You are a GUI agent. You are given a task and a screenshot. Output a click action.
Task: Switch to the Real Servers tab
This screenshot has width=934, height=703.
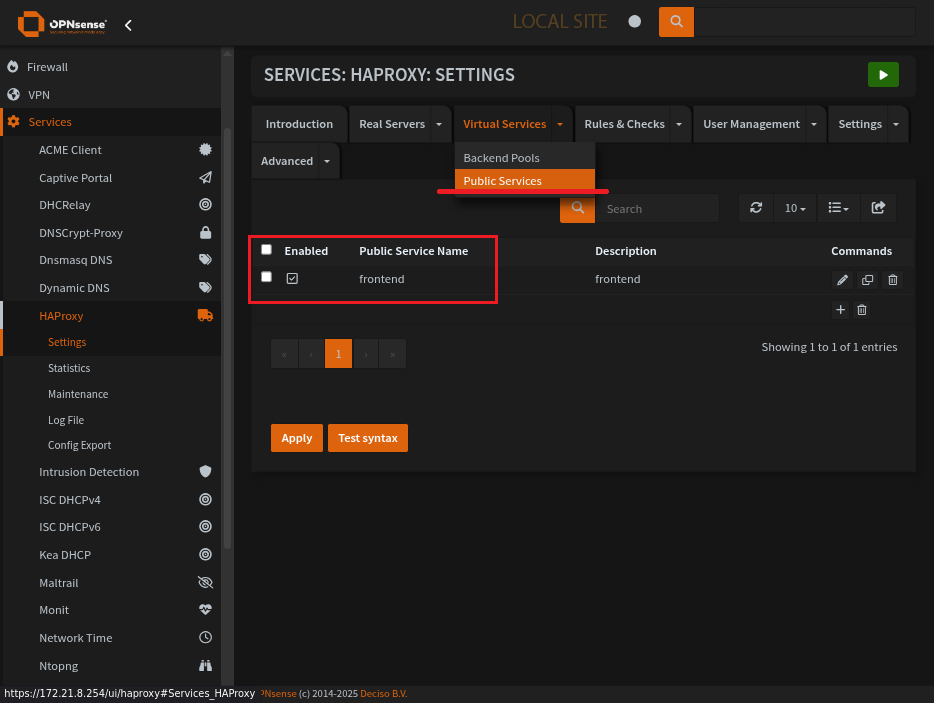click(x=392, y=125)
